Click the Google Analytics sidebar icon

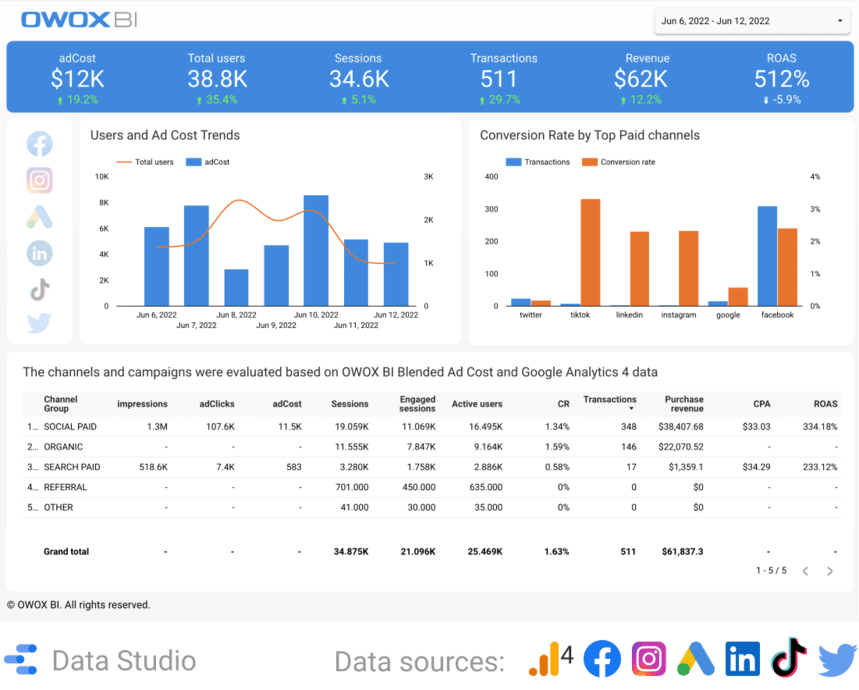[39, 216]
